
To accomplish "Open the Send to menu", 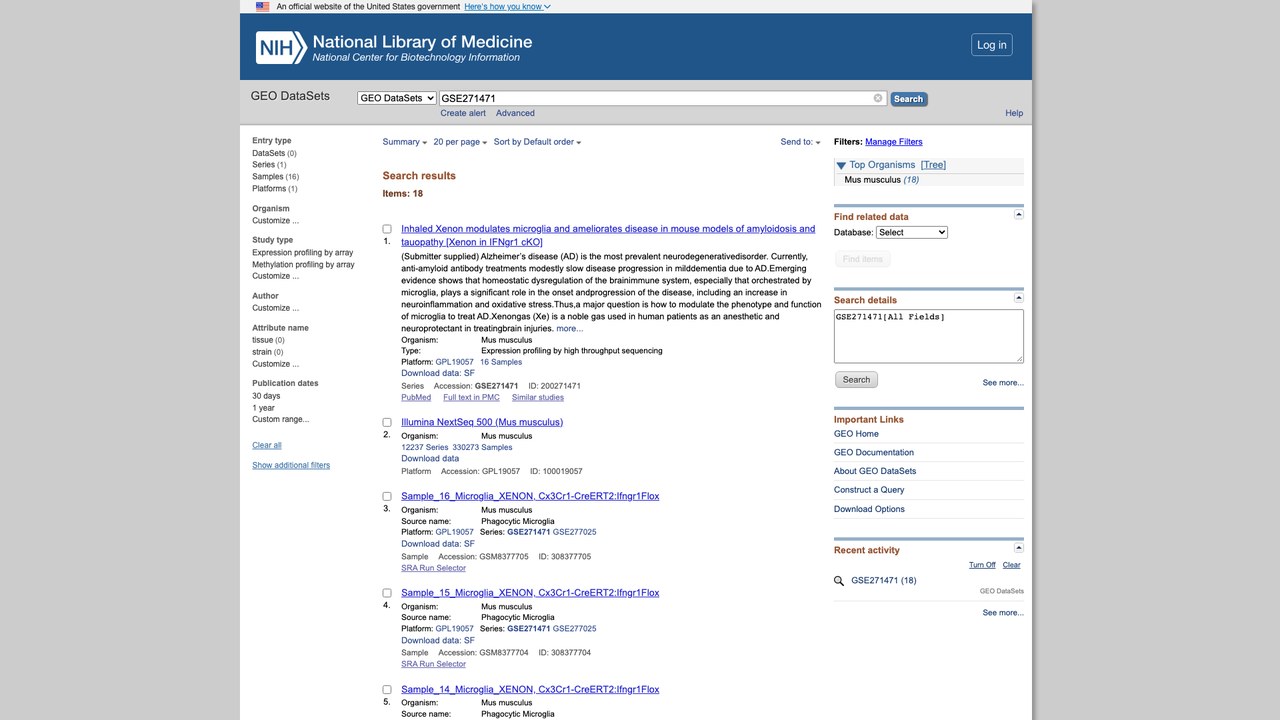I will click(x=800, y=142).
